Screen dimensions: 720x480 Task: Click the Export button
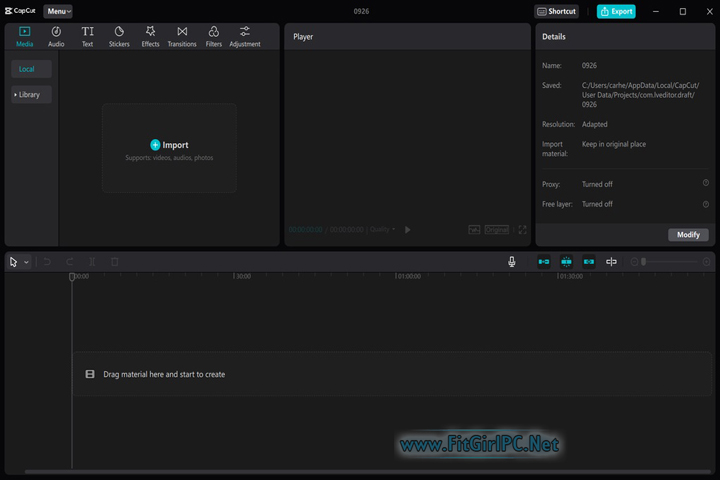point(616,11)
